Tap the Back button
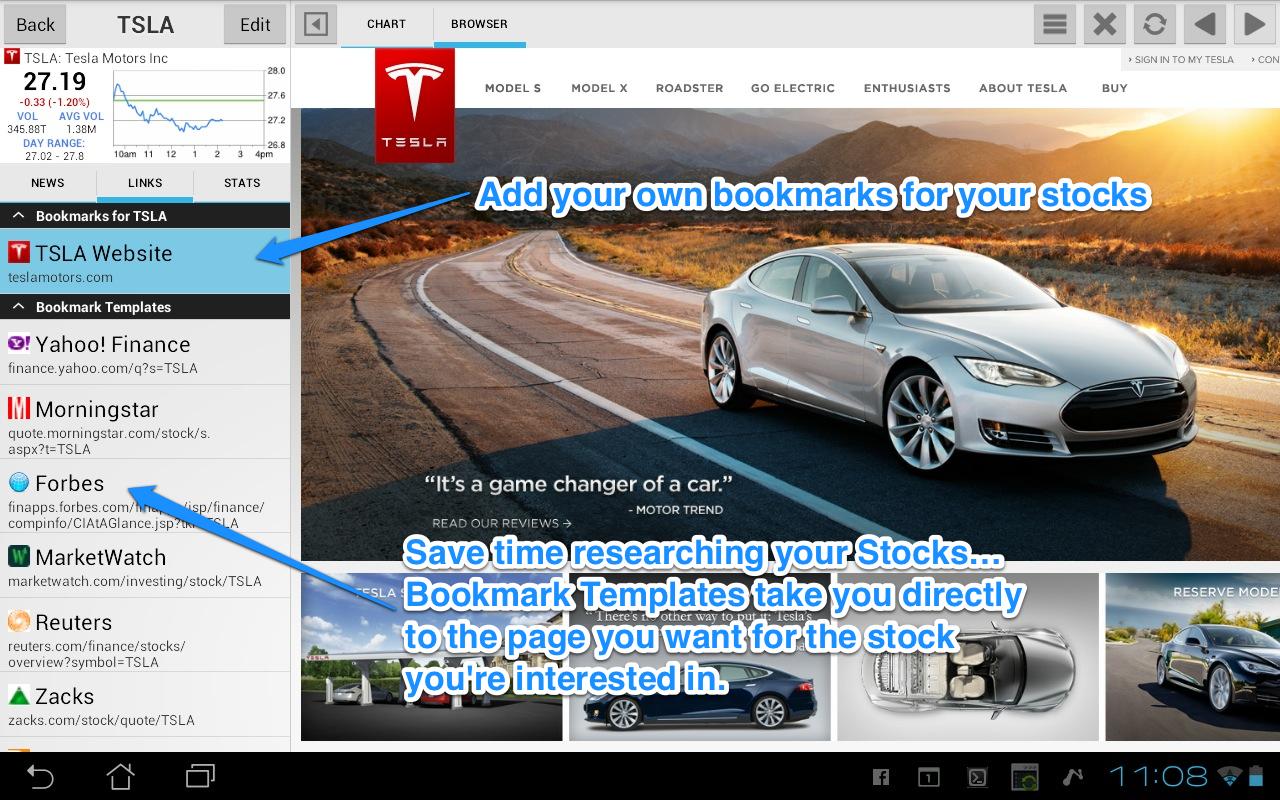Image resolution: width=1280 pixels, height=800 pixels. pos(35,24)
